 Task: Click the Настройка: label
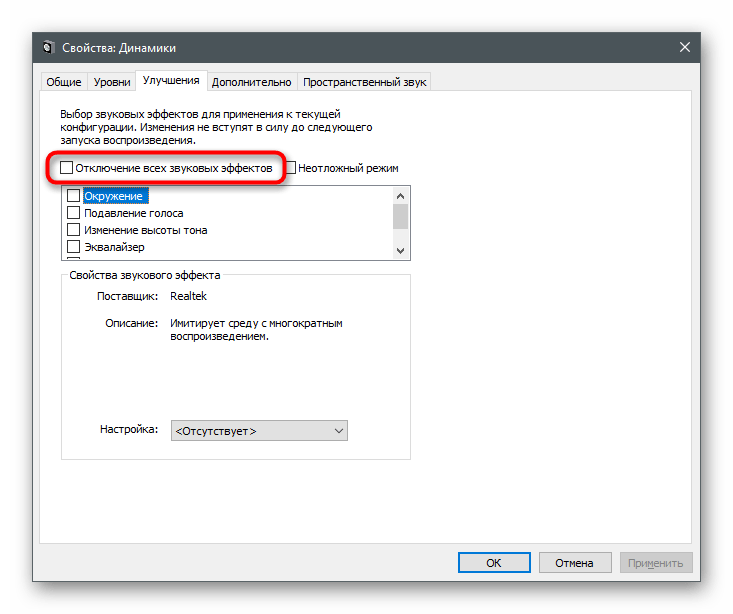click(x=129, y=429)
